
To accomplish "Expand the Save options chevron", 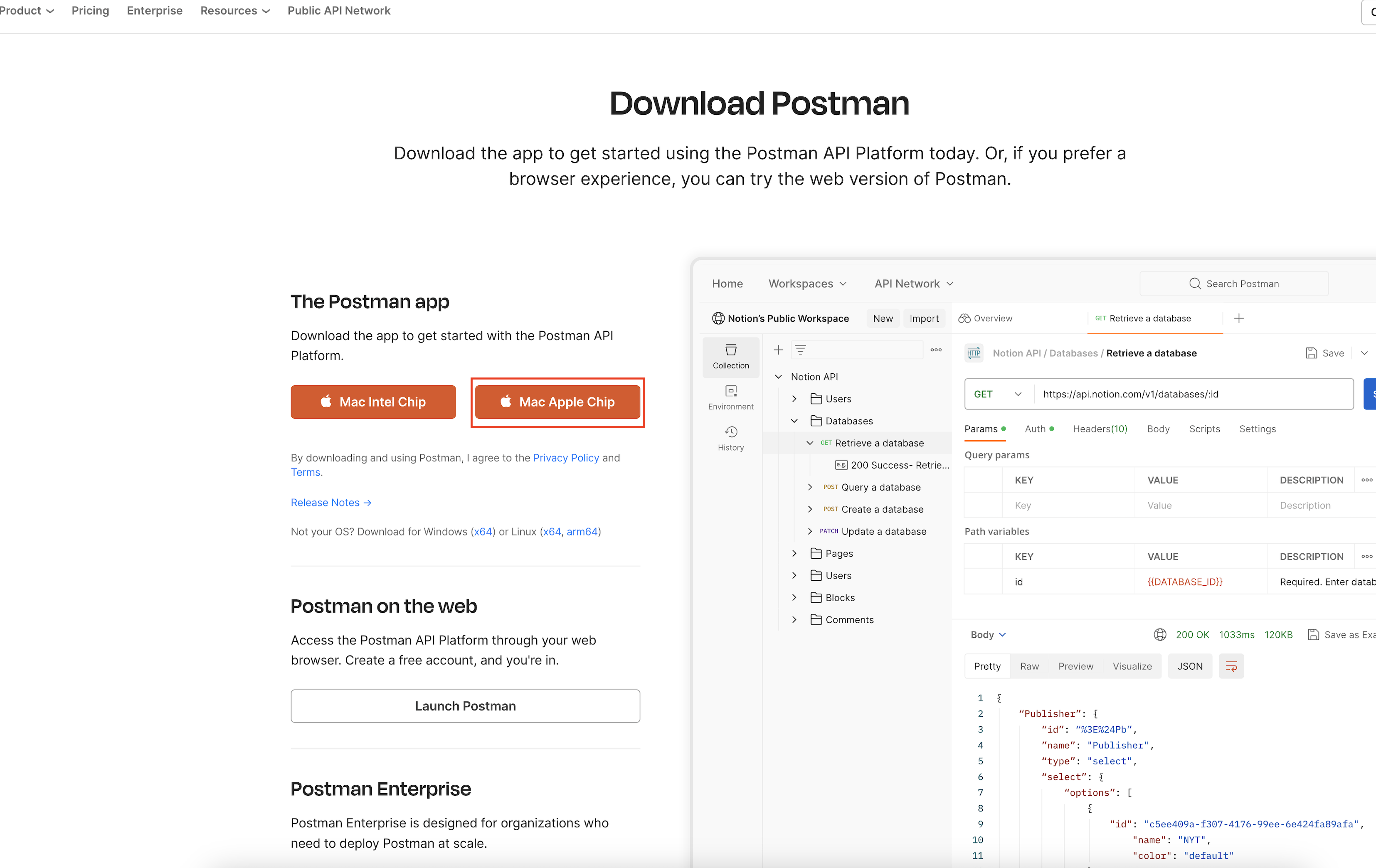I will (1364, 353).
